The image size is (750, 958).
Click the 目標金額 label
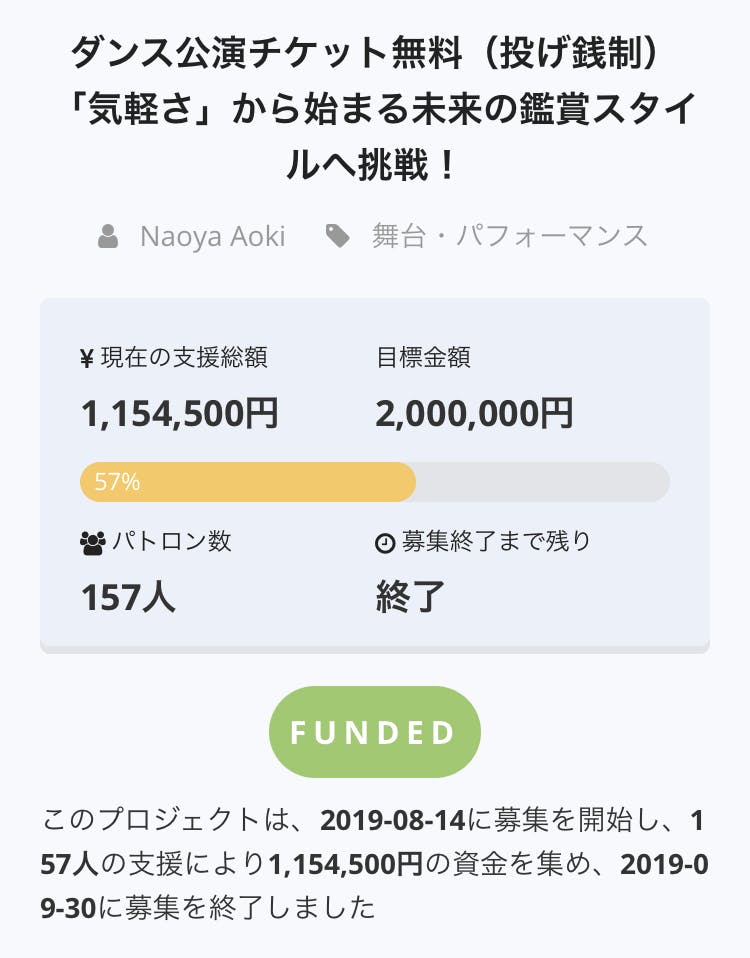pyautogui.click(x=423, y=358)
